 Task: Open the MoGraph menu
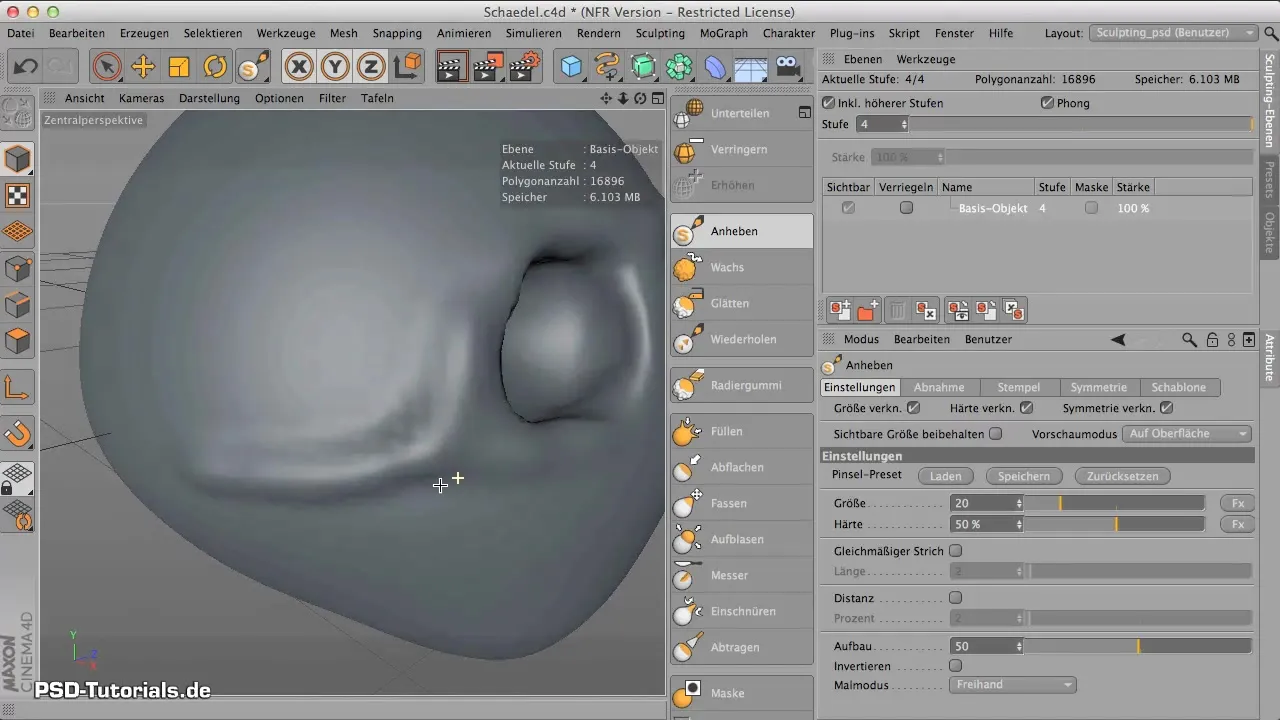pos(723,33)
